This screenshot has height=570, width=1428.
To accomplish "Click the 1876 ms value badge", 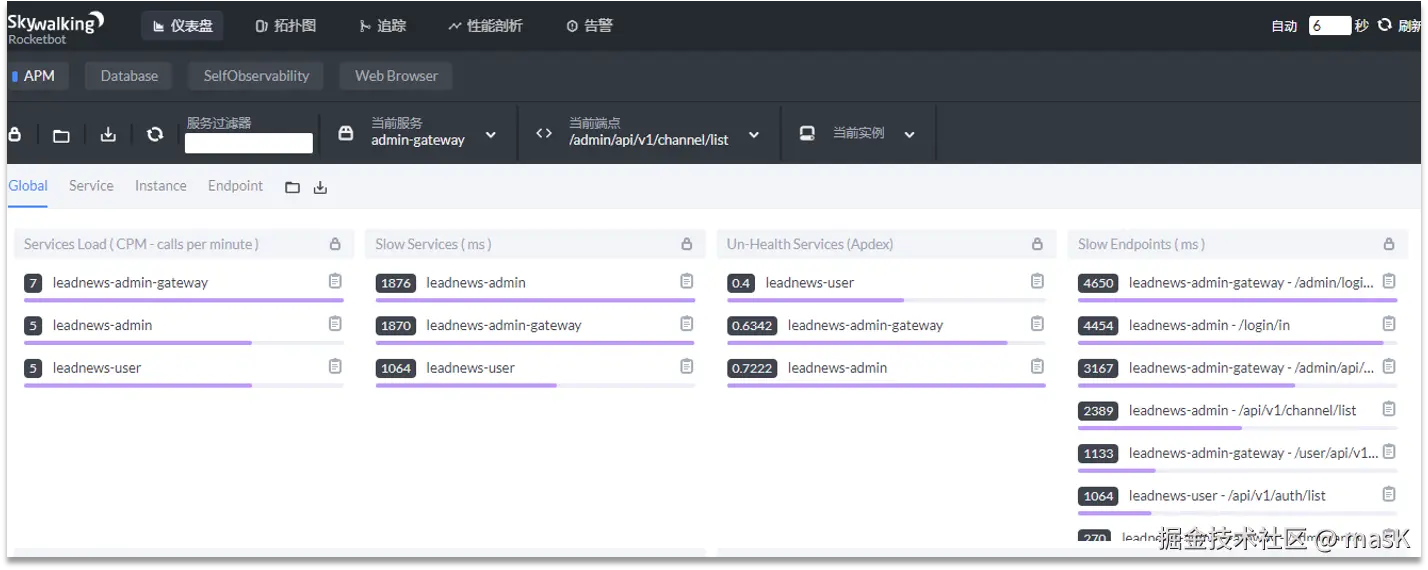I will pyautogui.click(x=396, y=283).
